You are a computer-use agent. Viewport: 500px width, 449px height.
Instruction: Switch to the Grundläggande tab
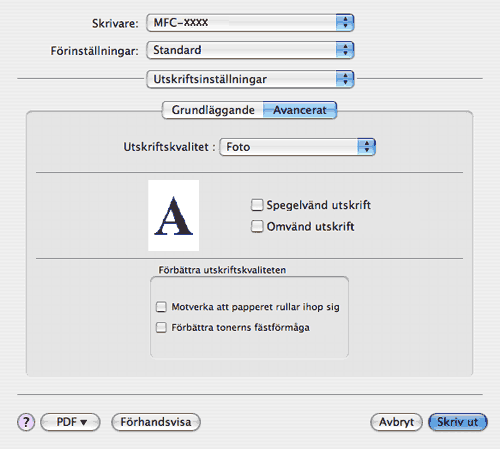click(213, 110)
